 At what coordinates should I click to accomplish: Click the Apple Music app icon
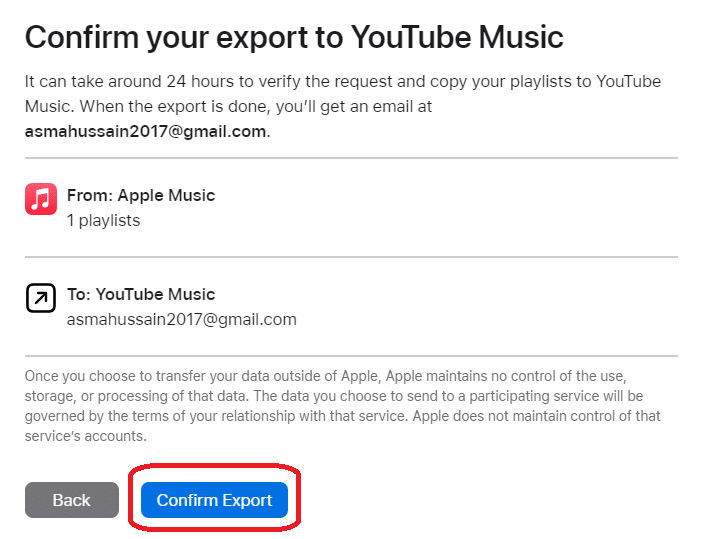41,200
